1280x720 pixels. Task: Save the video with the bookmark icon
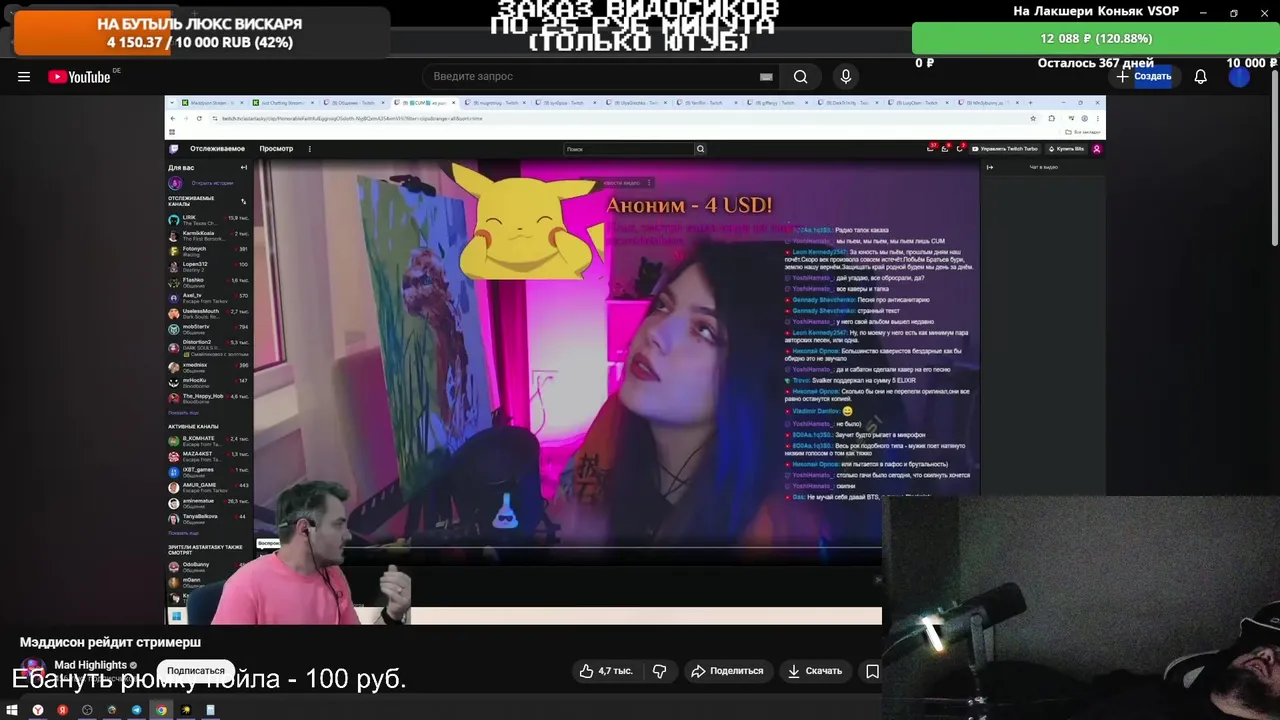point(872,671)
